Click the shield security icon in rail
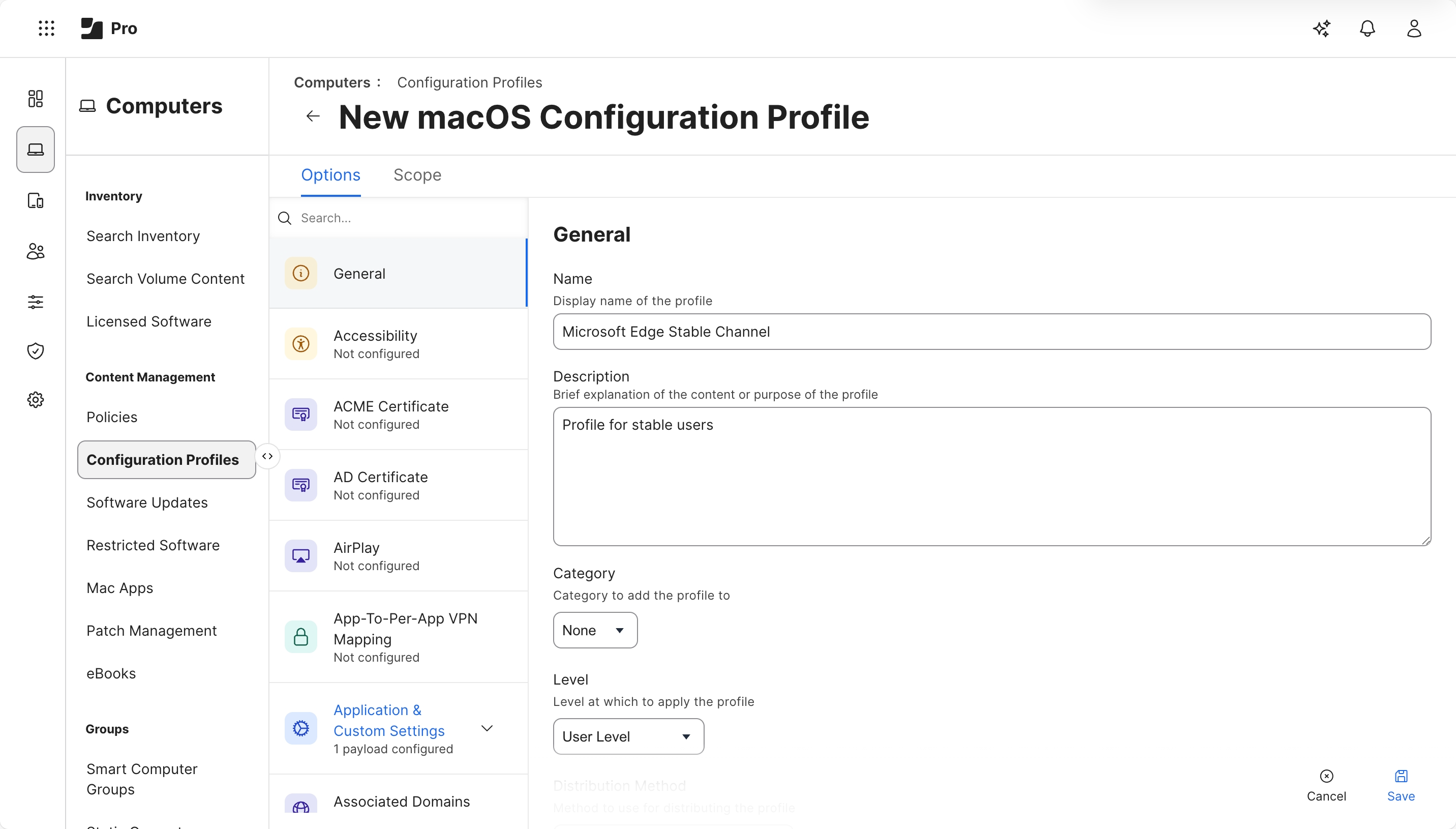The width and height of the screenshot is (1456, 829). click(x=35, y=351)
